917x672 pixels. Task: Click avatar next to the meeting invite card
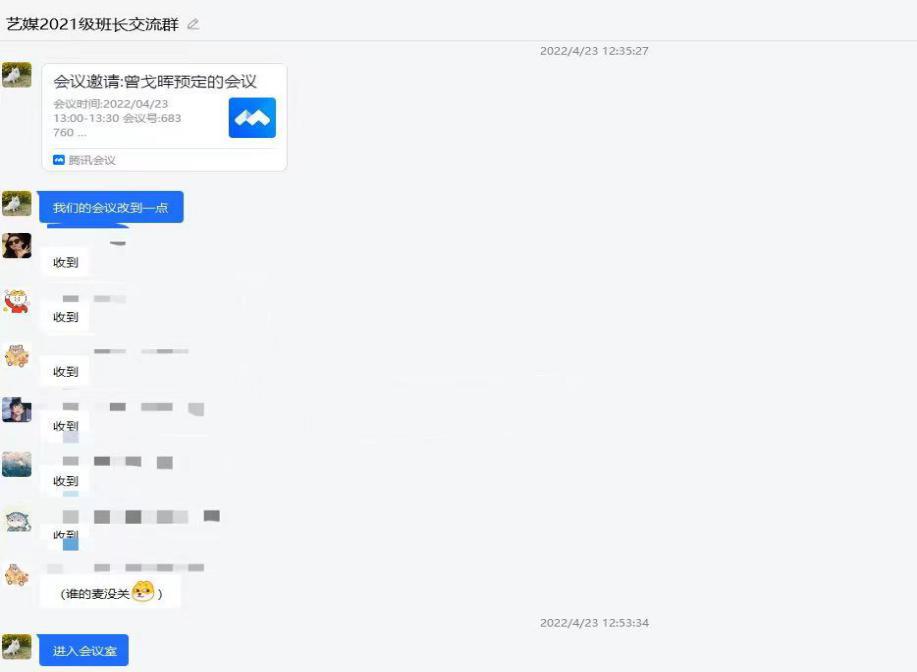coord(17,76)
